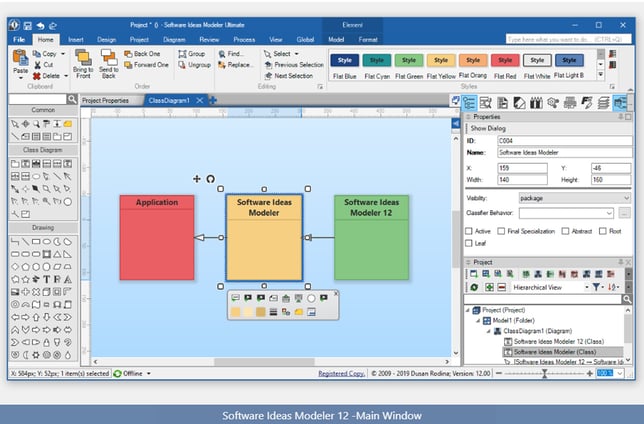Click the blue plus to add diagram tab
The height and width of the screenshot is (424, 644).
click(213, 100)
